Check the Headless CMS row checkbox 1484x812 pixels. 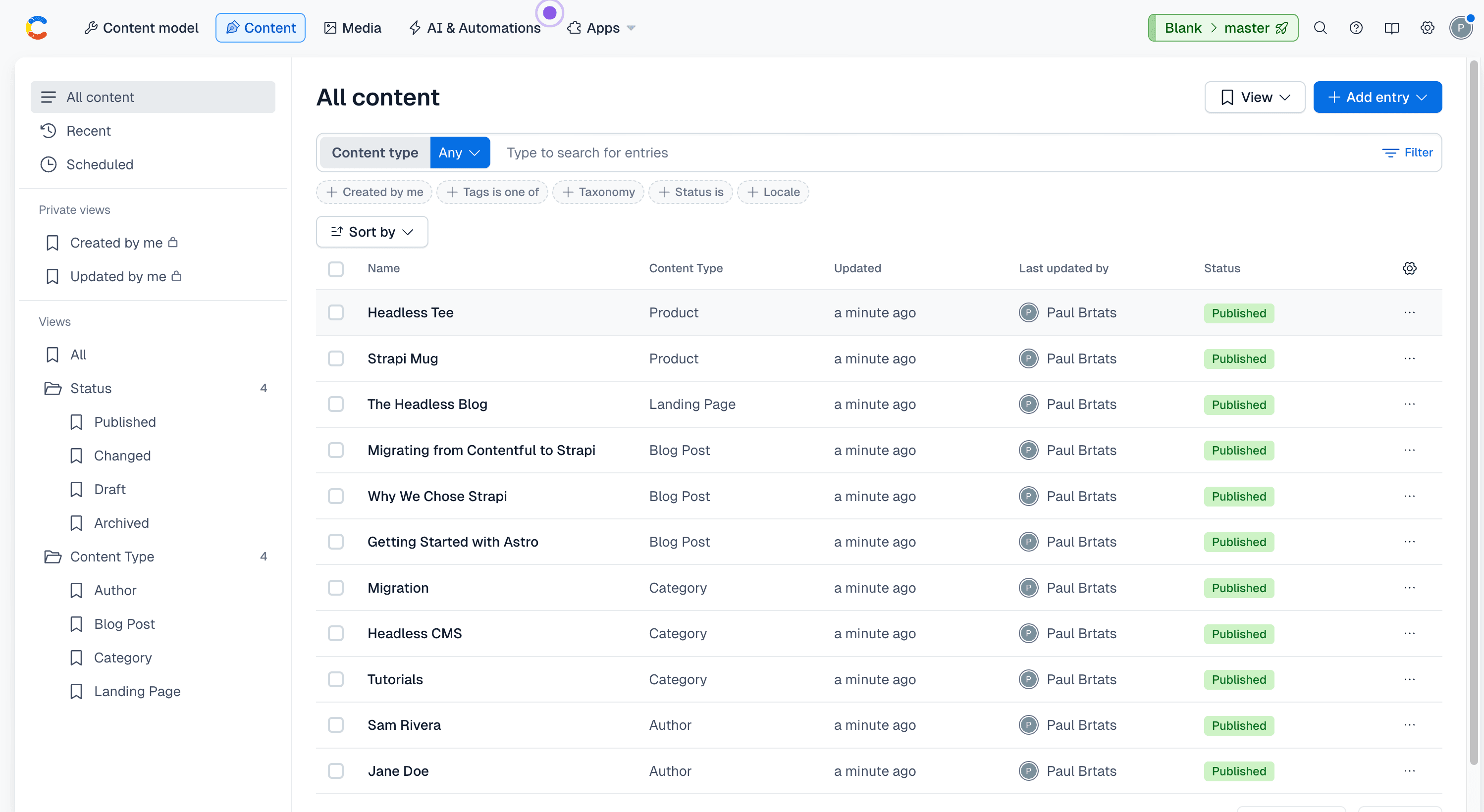pos(336,633)
